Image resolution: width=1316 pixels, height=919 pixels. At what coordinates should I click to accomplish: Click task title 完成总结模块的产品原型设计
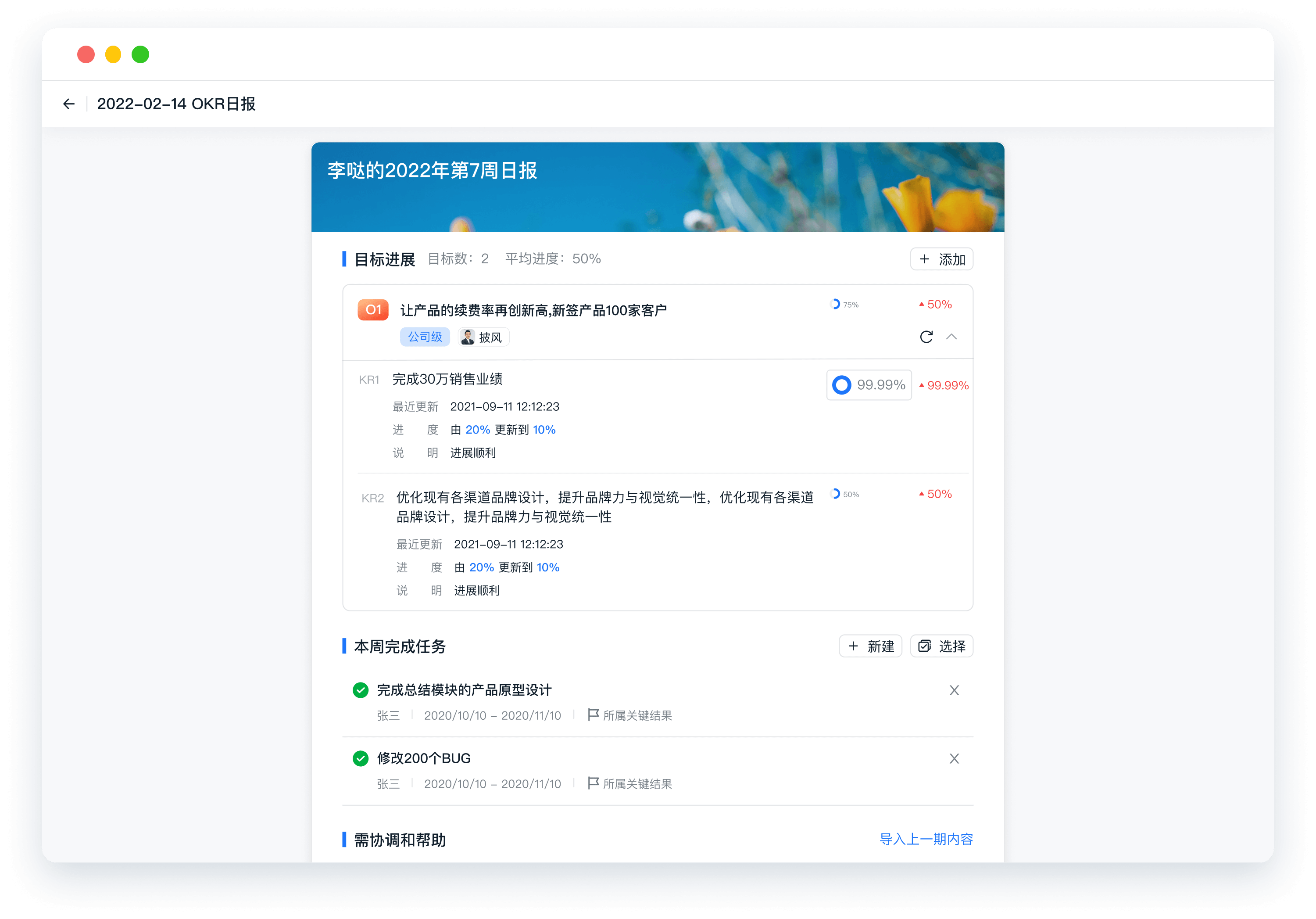pos(464,689)
